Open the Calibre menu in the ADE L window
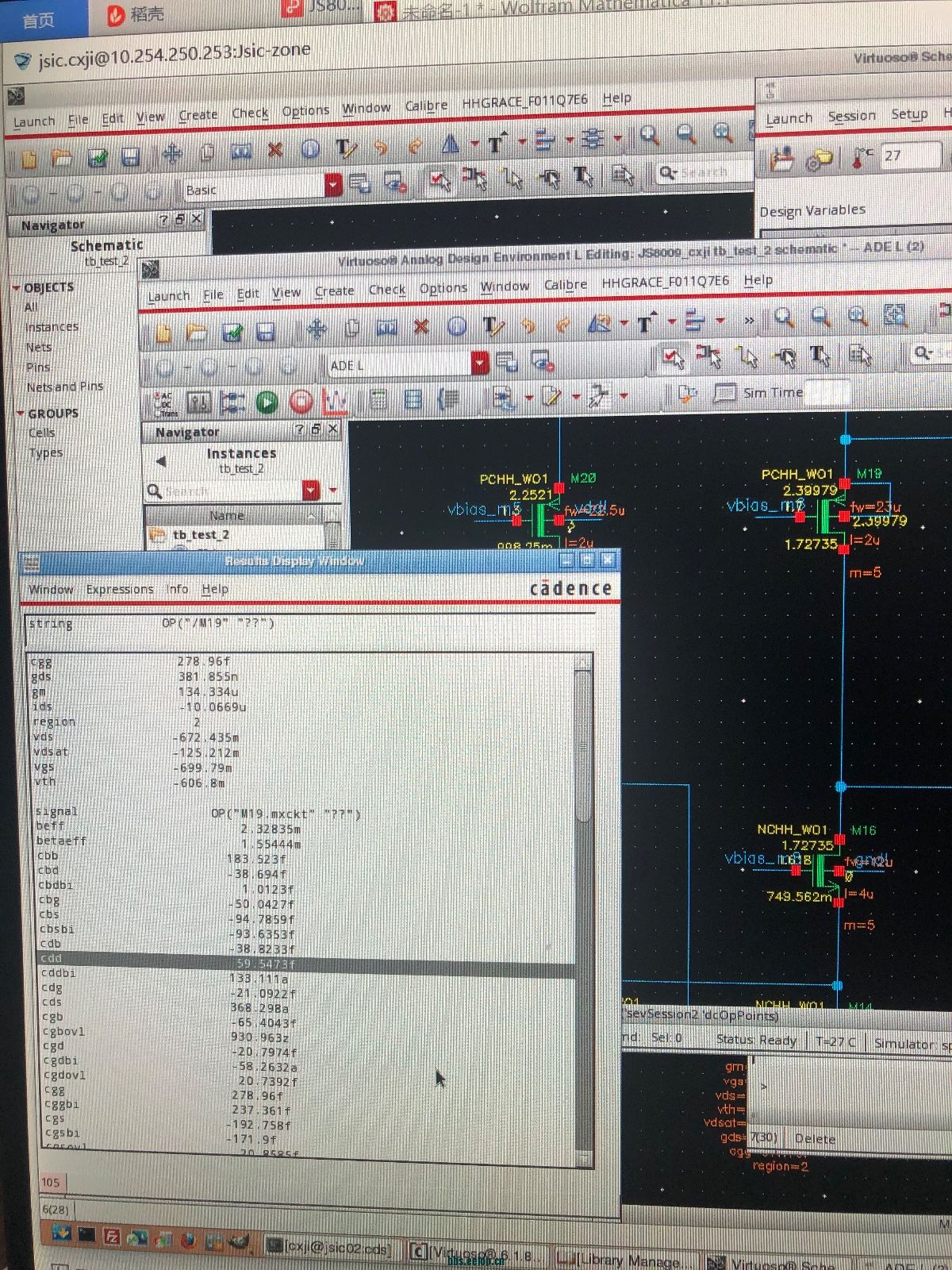 566,284
